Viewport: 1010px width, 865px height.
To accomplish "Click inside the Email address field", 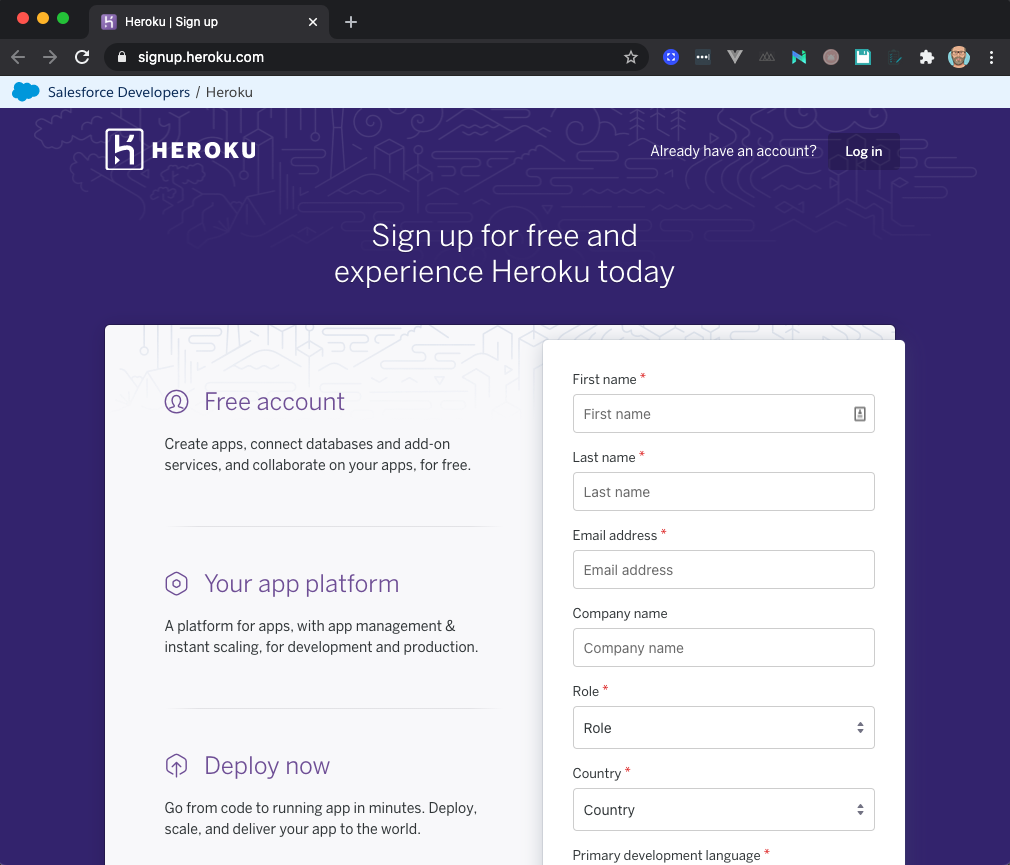I will point(723,569).
